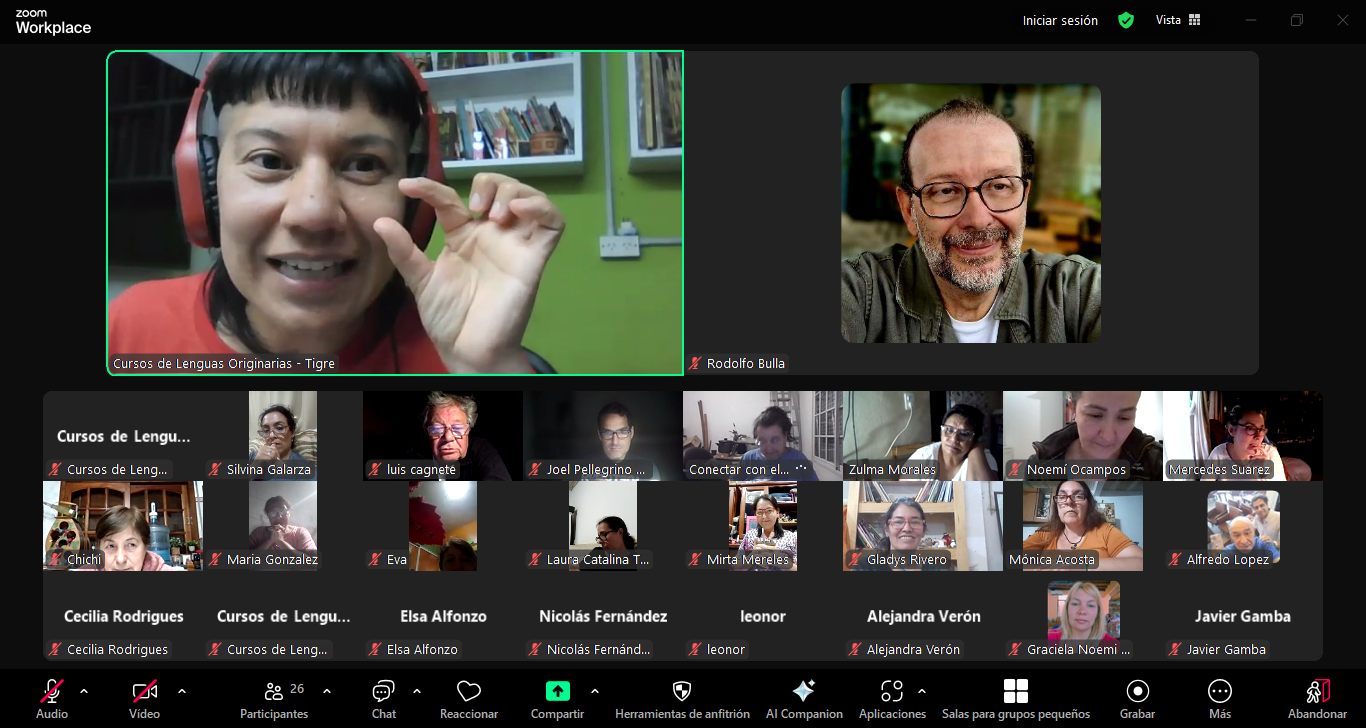This screenshot has width=1366, height=728.
Task: Open the Vista layout menu
Action: (x=1178, y=20)
